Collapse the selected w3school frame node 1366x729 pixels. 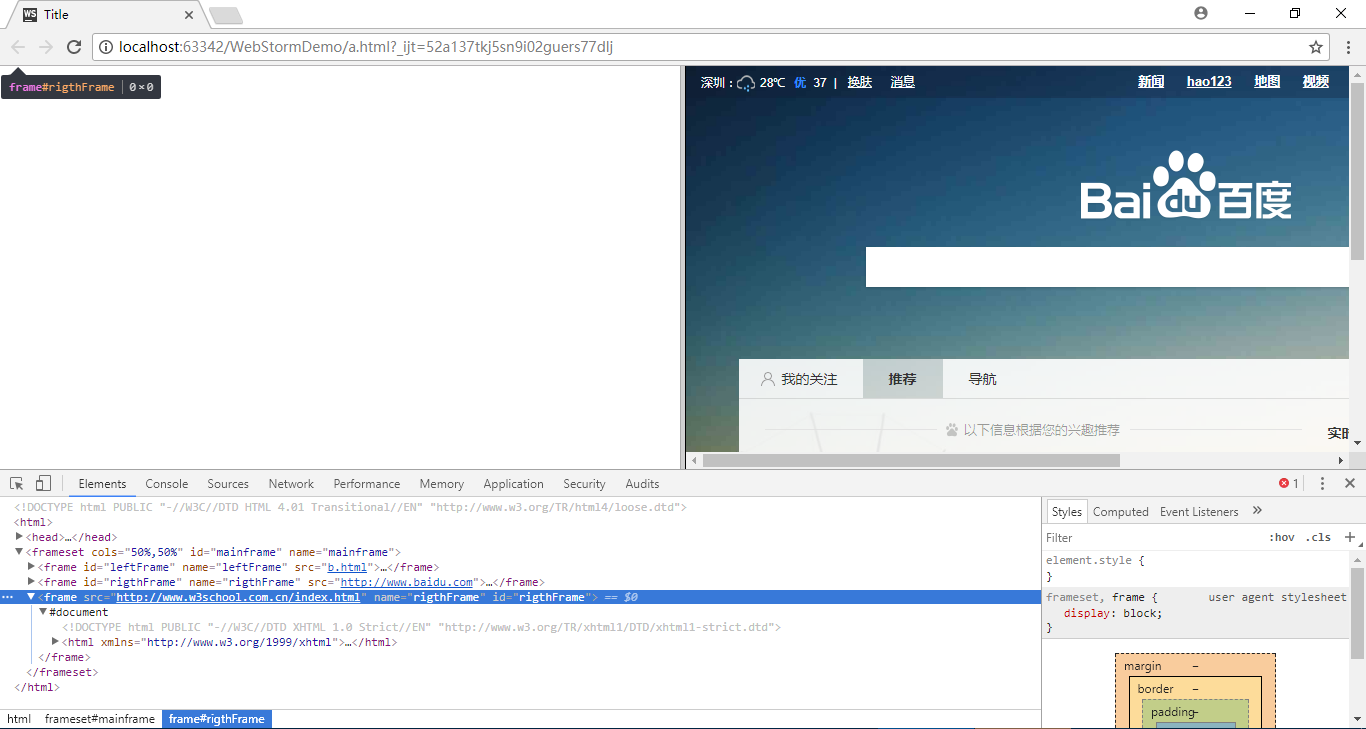[x=32, y=597]
